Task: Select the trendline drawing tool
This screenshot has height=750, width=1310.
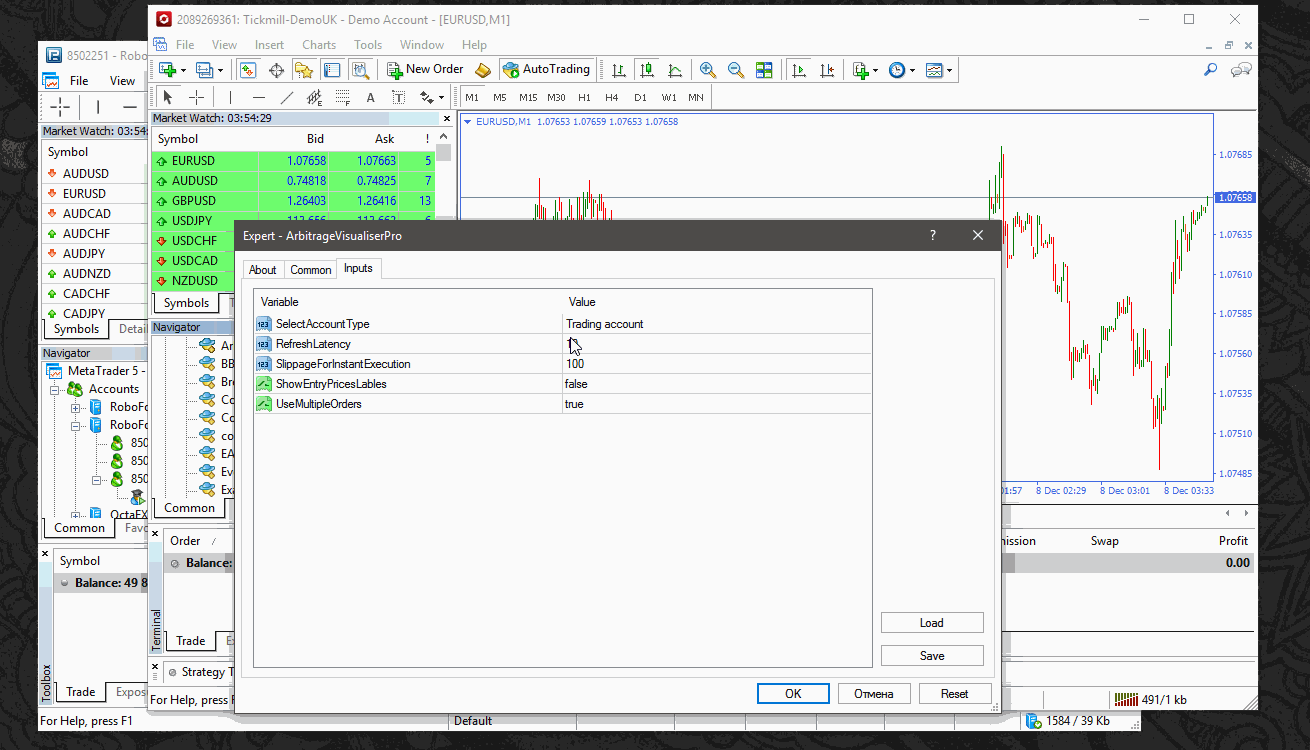Action: pos(286,97)
